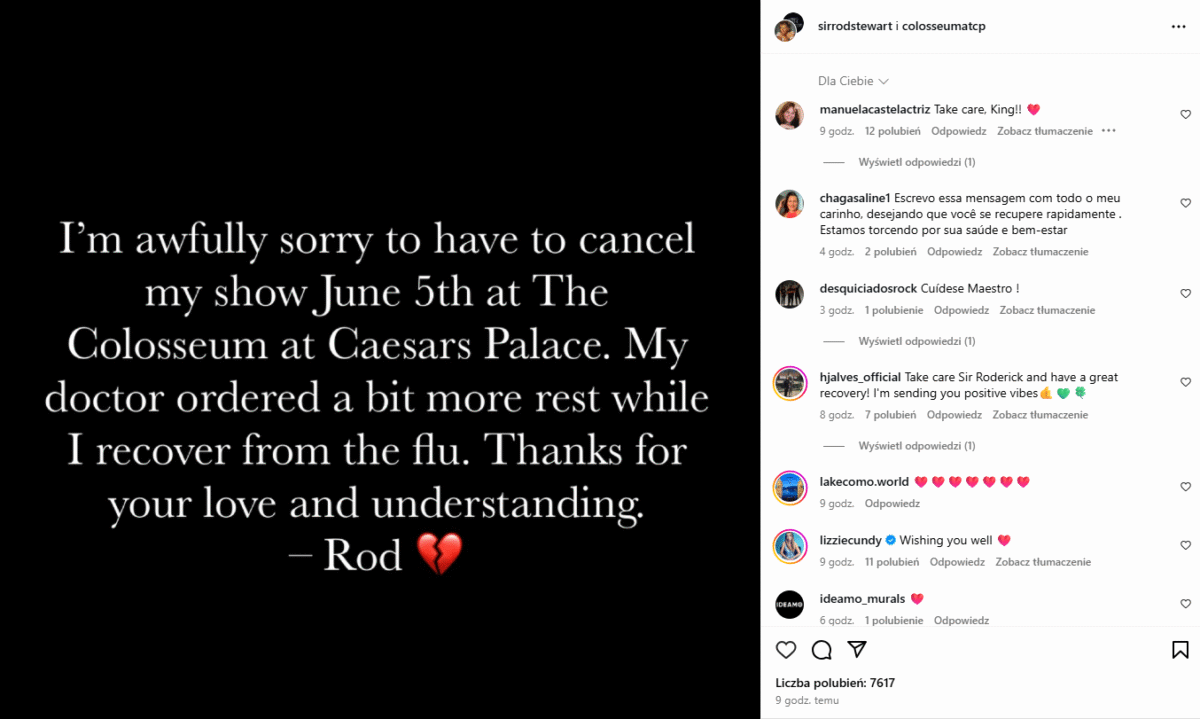Image resolution: width=1200 pixels, height=719 pixels.
Task: Open the colosseumatcp profile link
Action: [943, 27]
